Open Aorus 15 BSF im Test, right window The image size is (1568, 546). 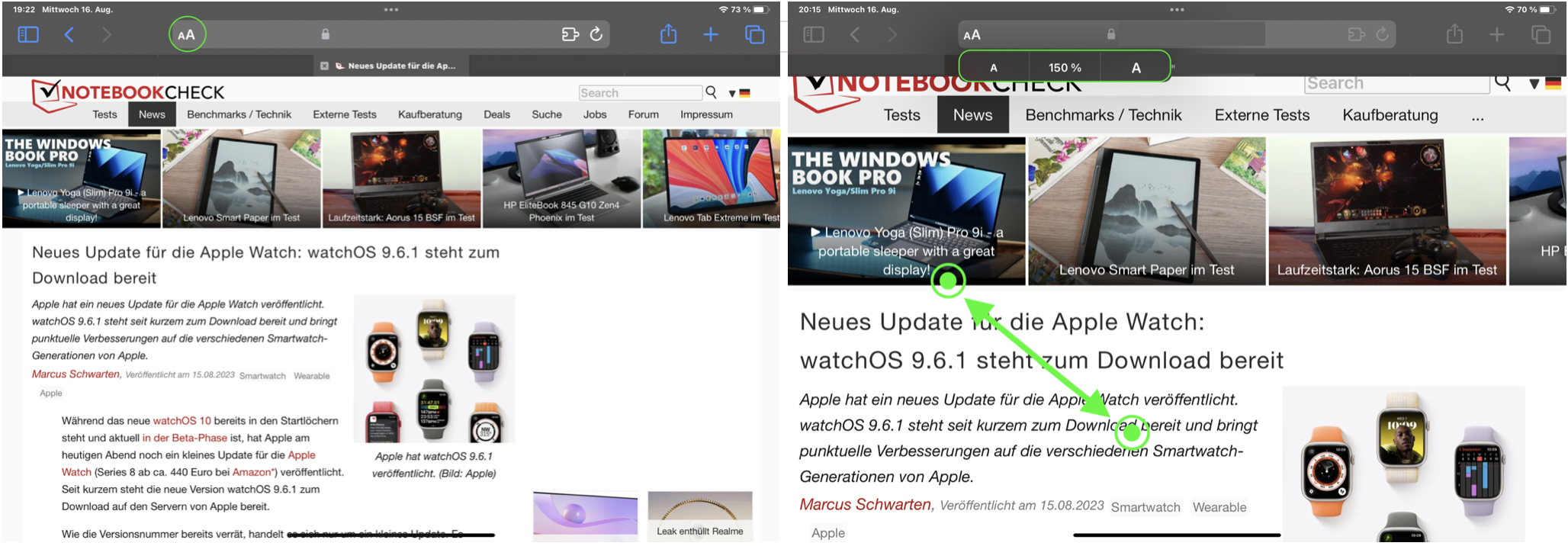tap(1387, 211)
